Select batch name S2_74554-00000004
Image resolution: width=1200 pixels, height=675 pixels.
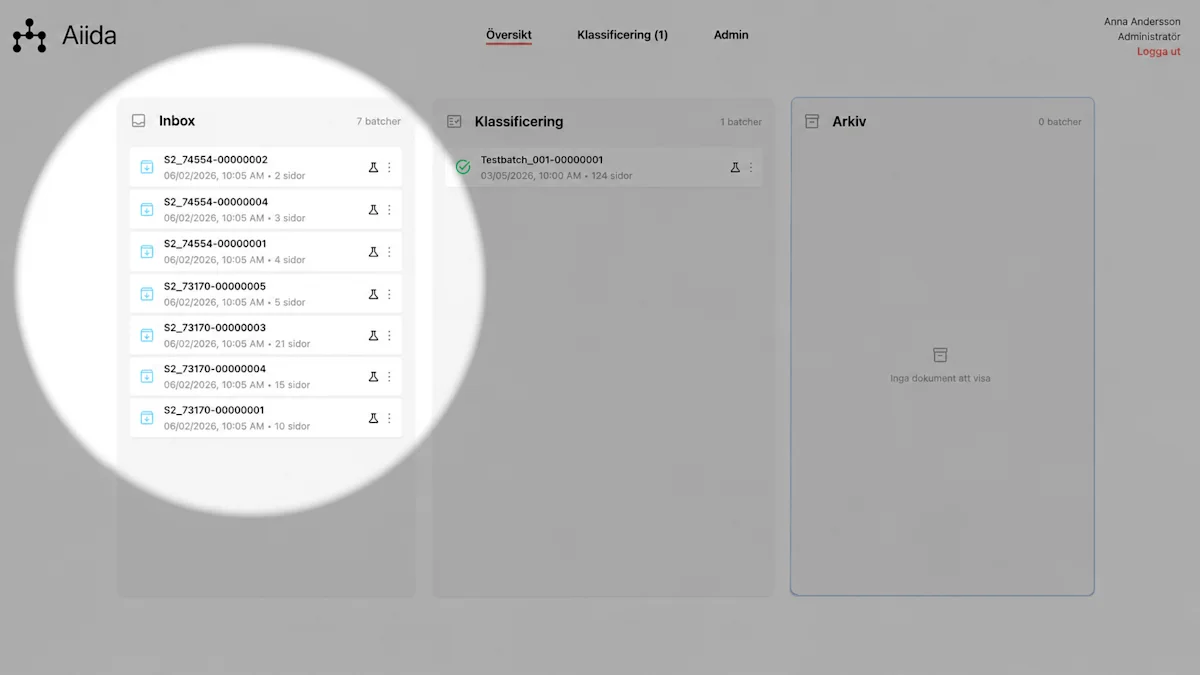[x=216, y=202]
